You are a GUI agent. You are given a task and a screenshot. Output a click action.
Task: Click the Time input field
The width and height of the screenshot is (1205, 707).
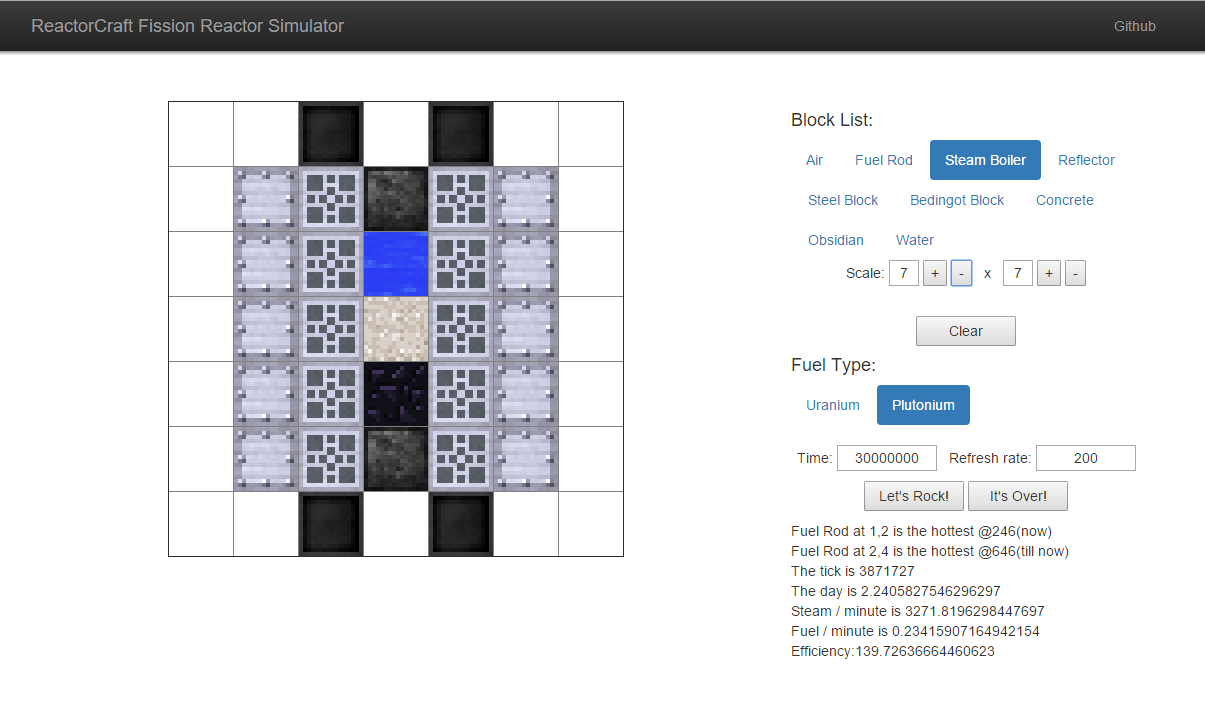pyautogui.click(x=887, y=458)
